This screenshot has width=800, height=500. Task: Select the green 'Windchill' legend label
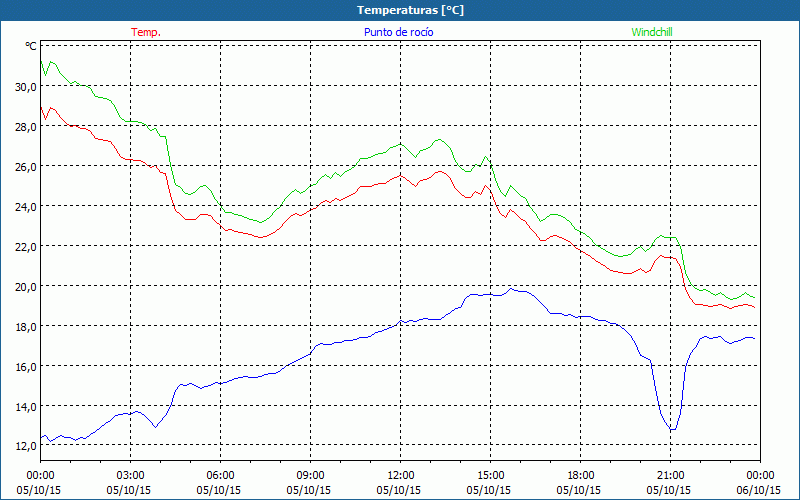[652, 32]
